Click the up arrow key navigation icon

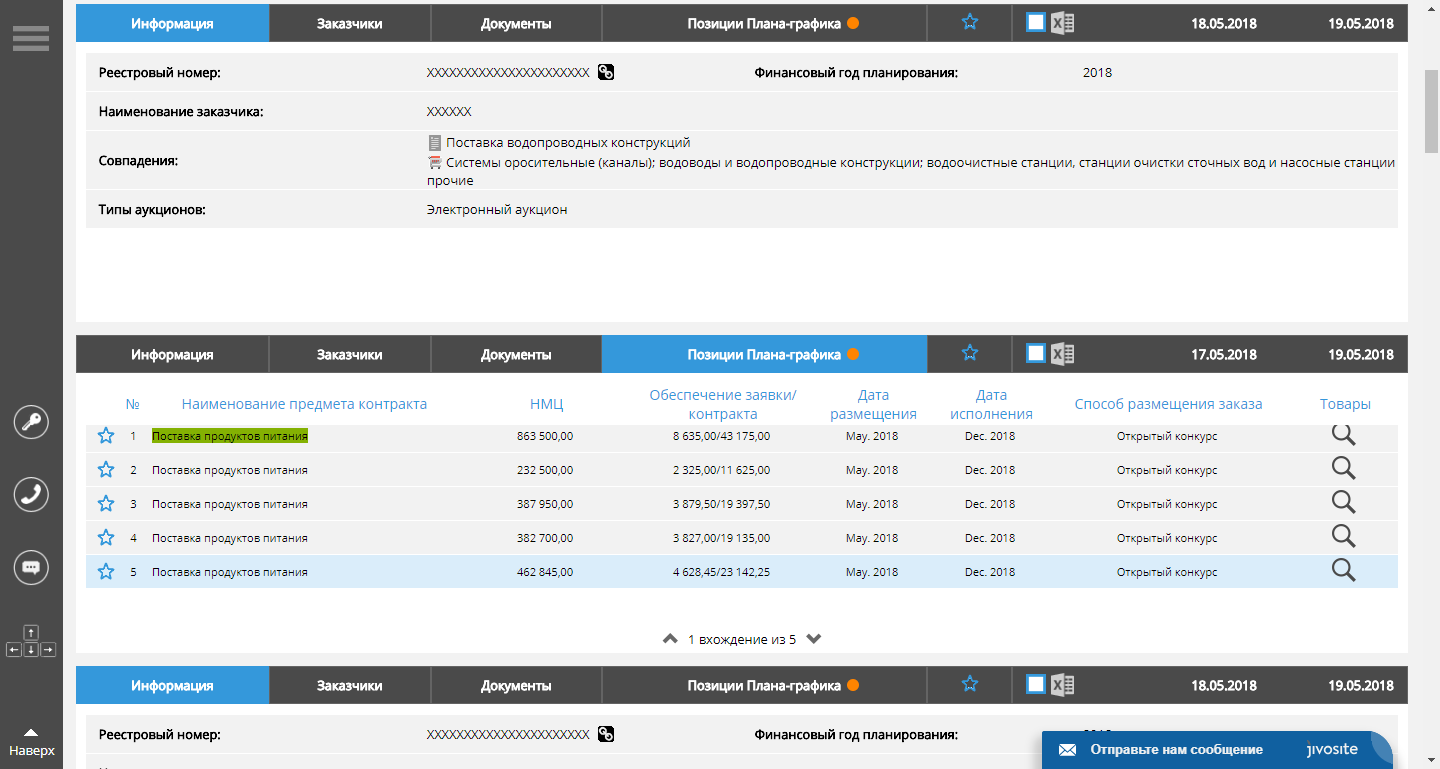(31, 632)
